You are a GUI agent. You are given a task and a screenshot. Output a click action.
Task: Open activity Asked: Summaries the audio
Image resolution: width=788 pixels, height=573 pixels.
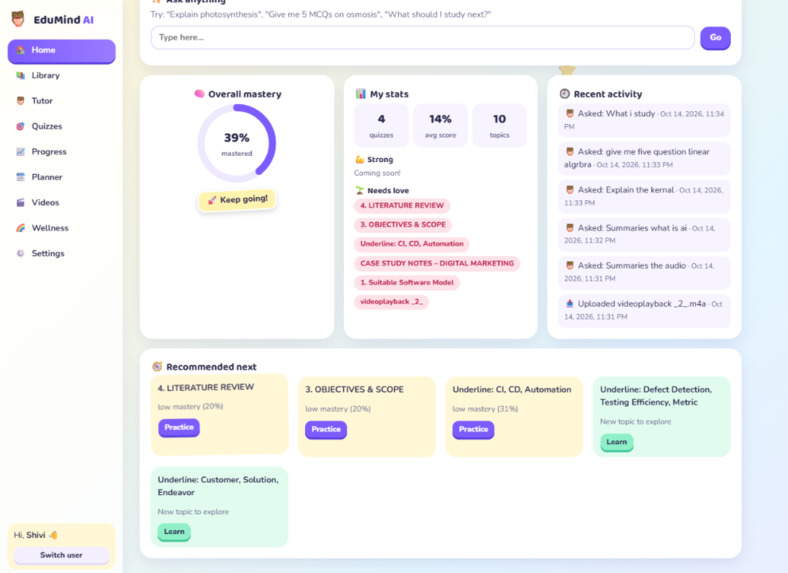click(644, 272)
